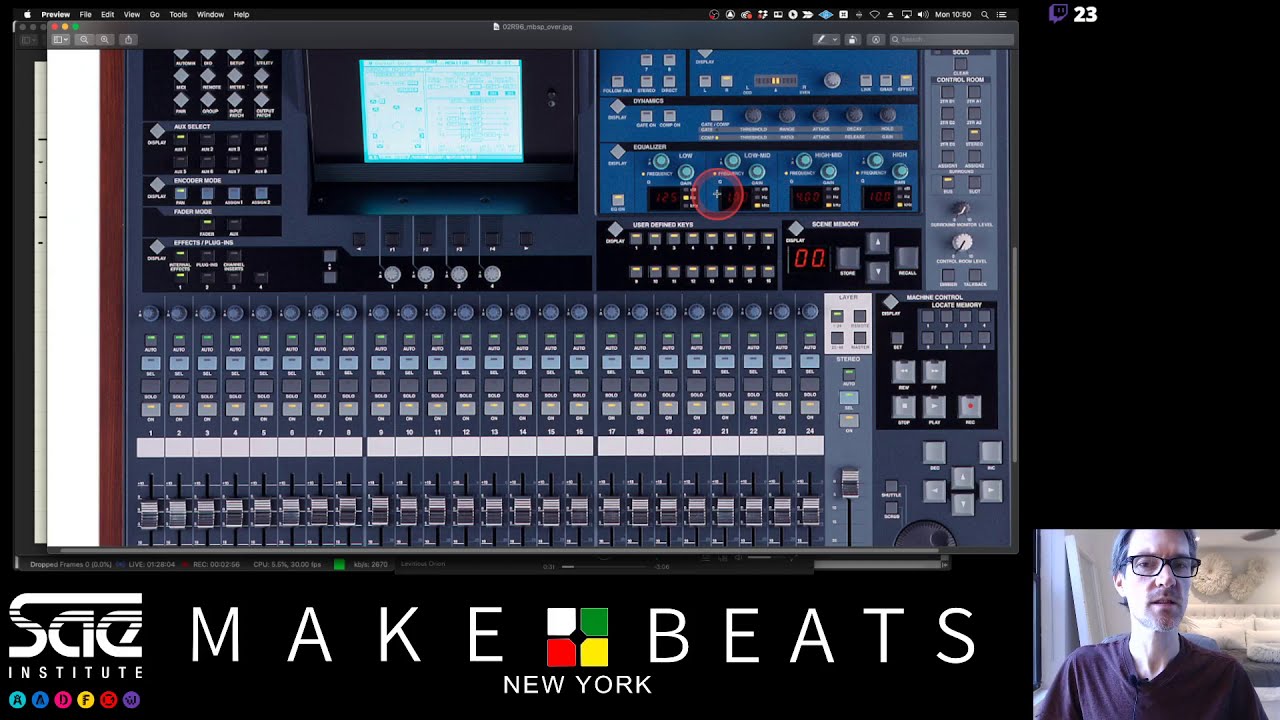Open the View menu
Image resolution: width=1280 pixels, height=720 pixels.
coord(131,14)
